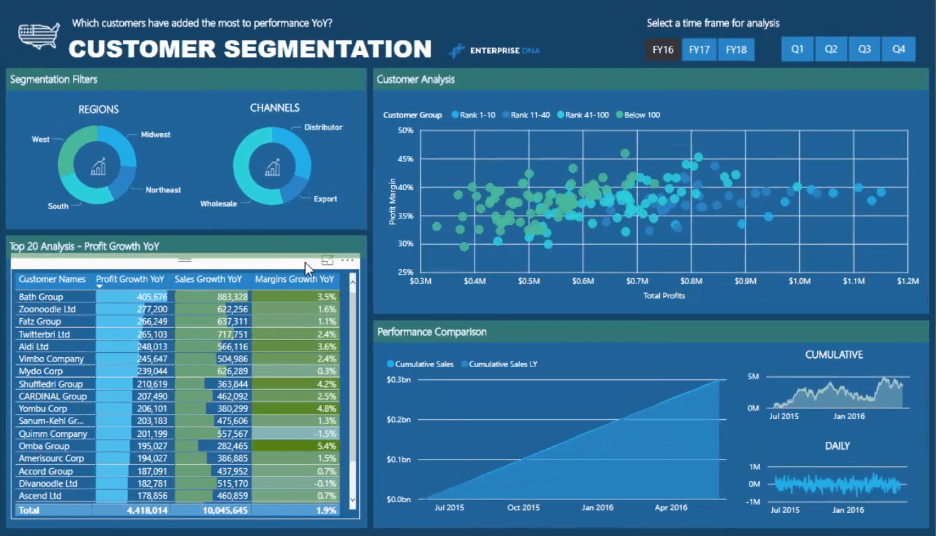Click the table scrollbar down arrow
The width and height of the screenshot is (936, 536).
(353, 501)
